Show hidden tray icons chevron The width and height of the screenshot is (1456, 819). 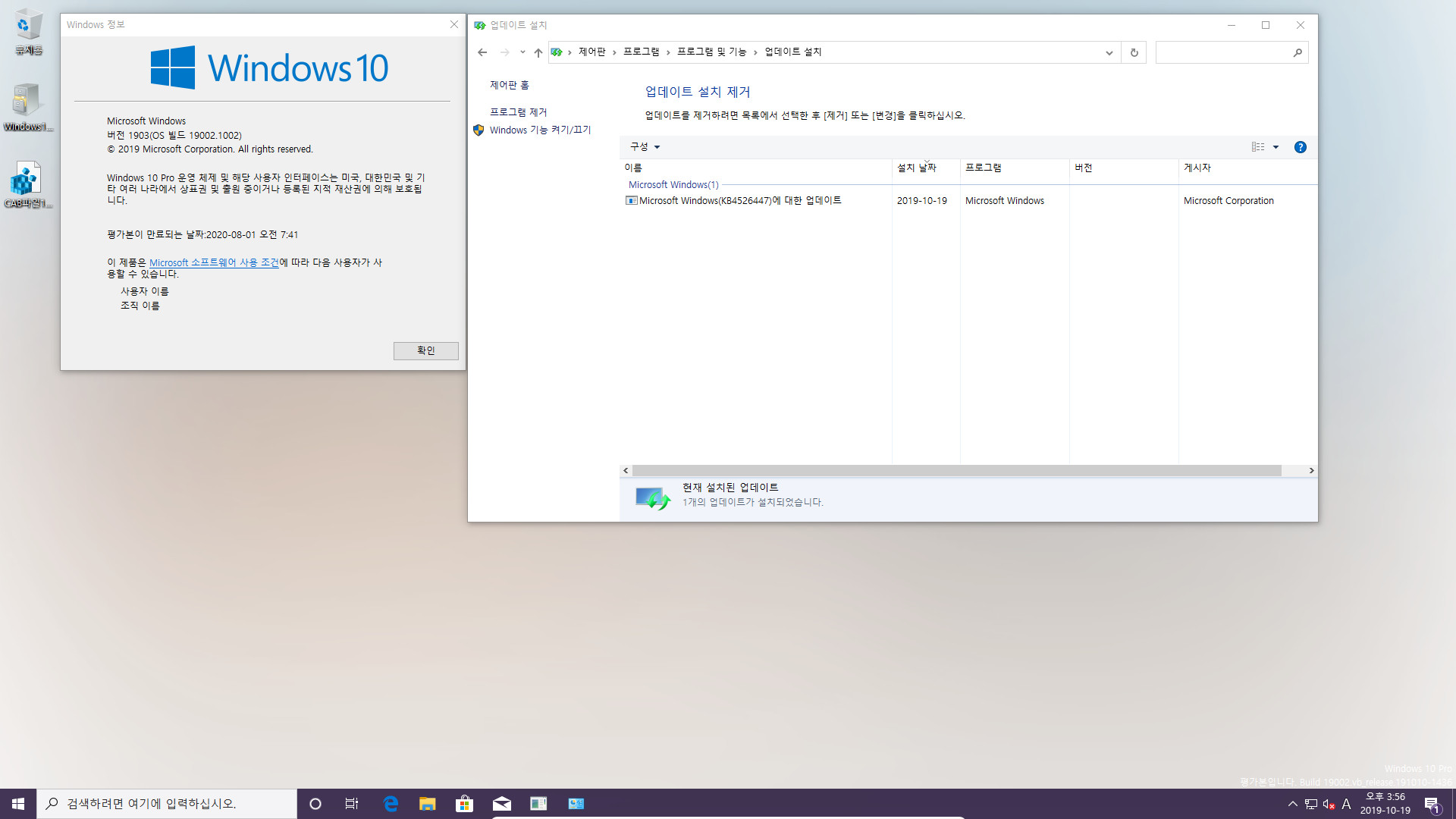[1293, 804]
